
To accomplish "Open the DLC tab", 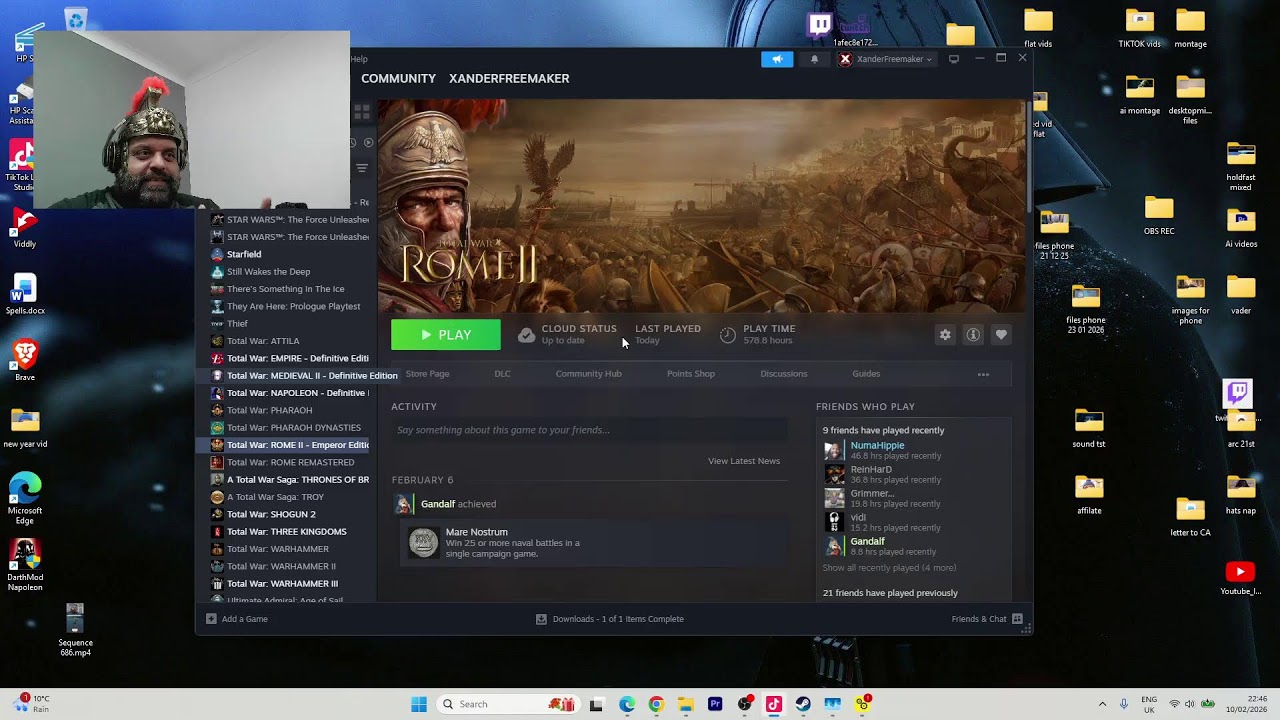I will pyautogui.click(x=502, y=374).
